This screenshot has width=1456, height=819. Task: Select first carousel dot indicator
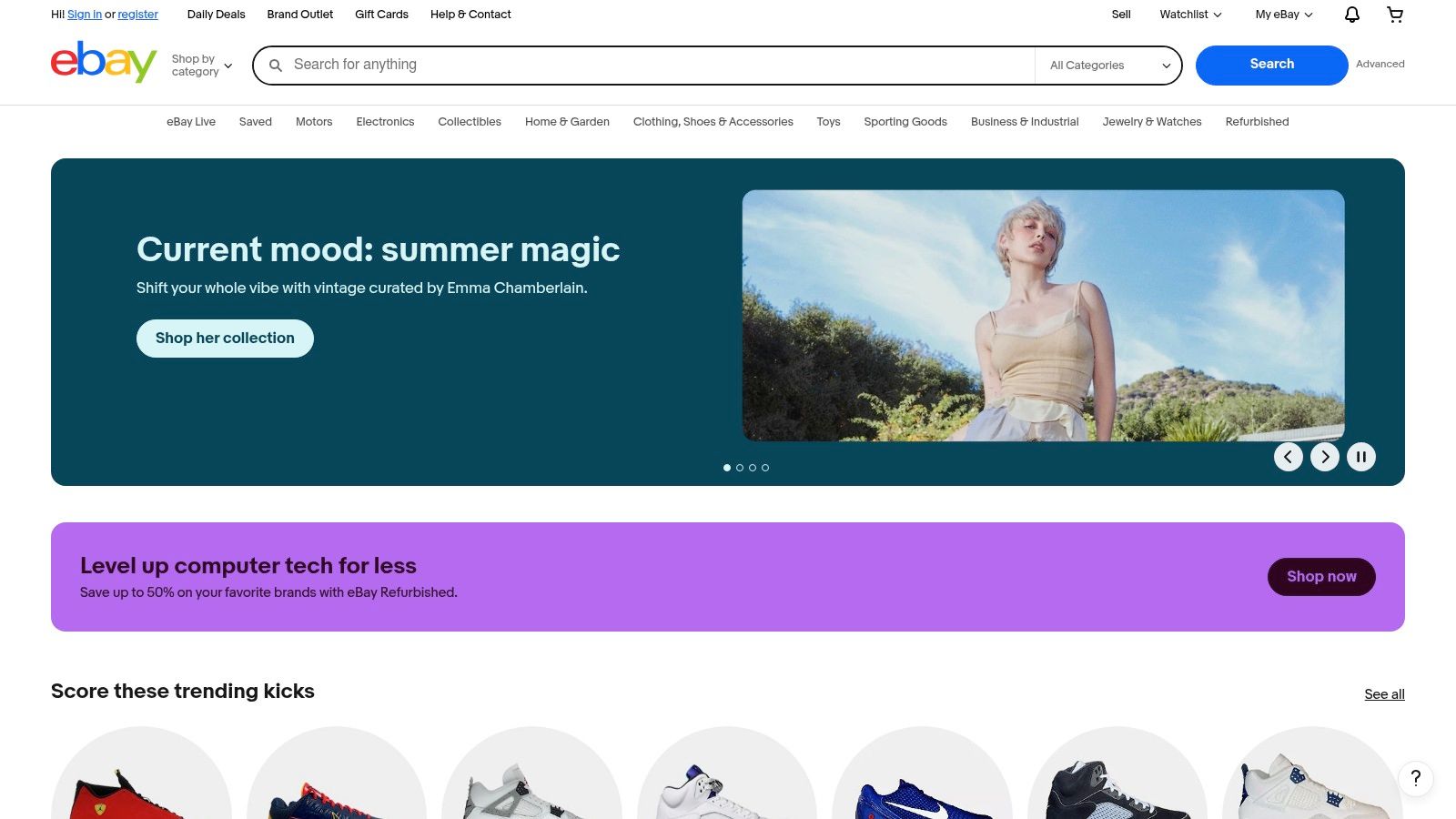(x=727, y=468)
